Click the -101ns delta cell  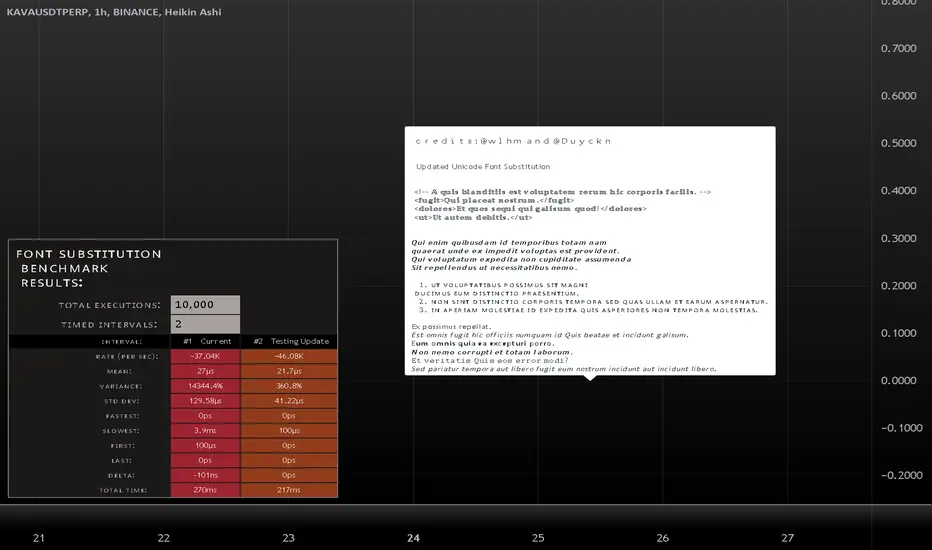pyautogui.click(x=206, y=475)
